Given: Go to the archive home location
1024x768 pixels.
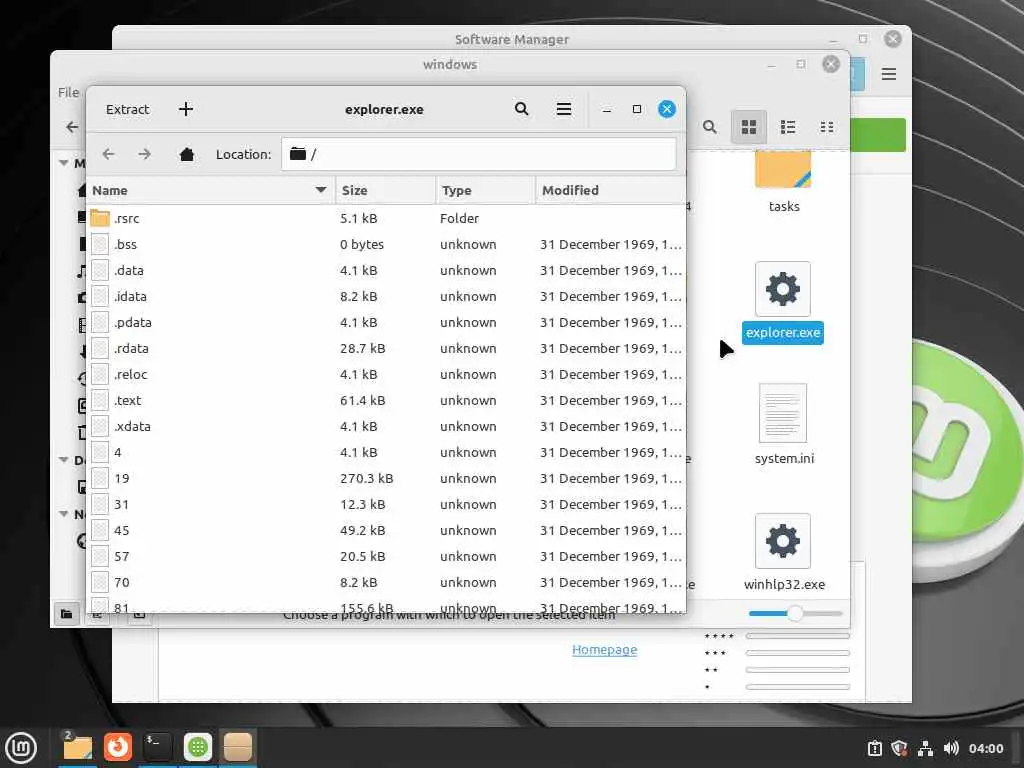Looking at the screenshot, I should 187,154.
